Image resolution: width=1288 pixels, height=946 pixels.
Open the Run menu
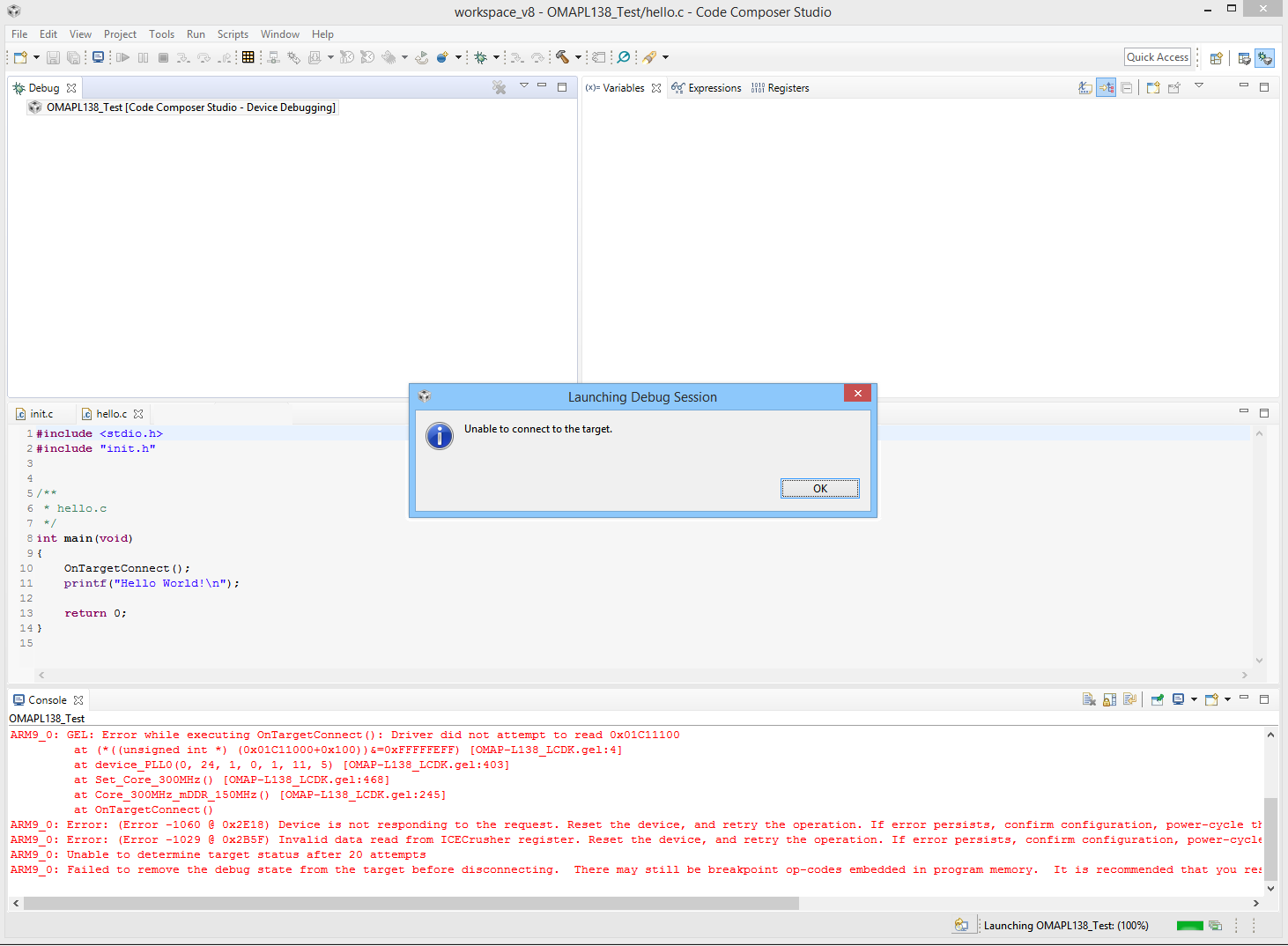pyautogui.click(x=196, y=34)
